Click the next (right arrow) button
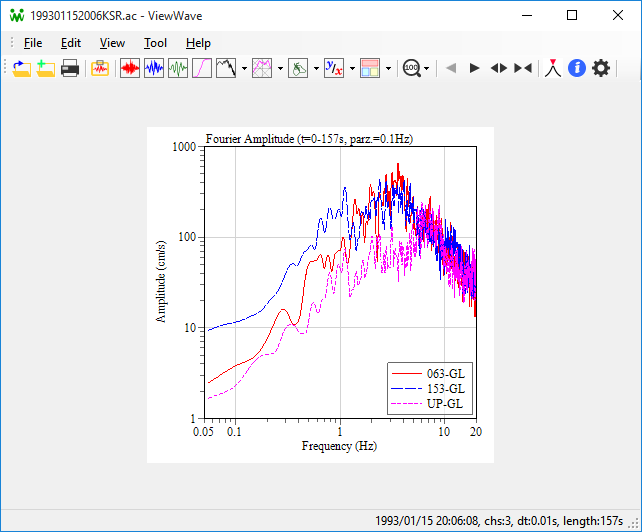Screen dimensions: 642x532 [x=475, y=68]
